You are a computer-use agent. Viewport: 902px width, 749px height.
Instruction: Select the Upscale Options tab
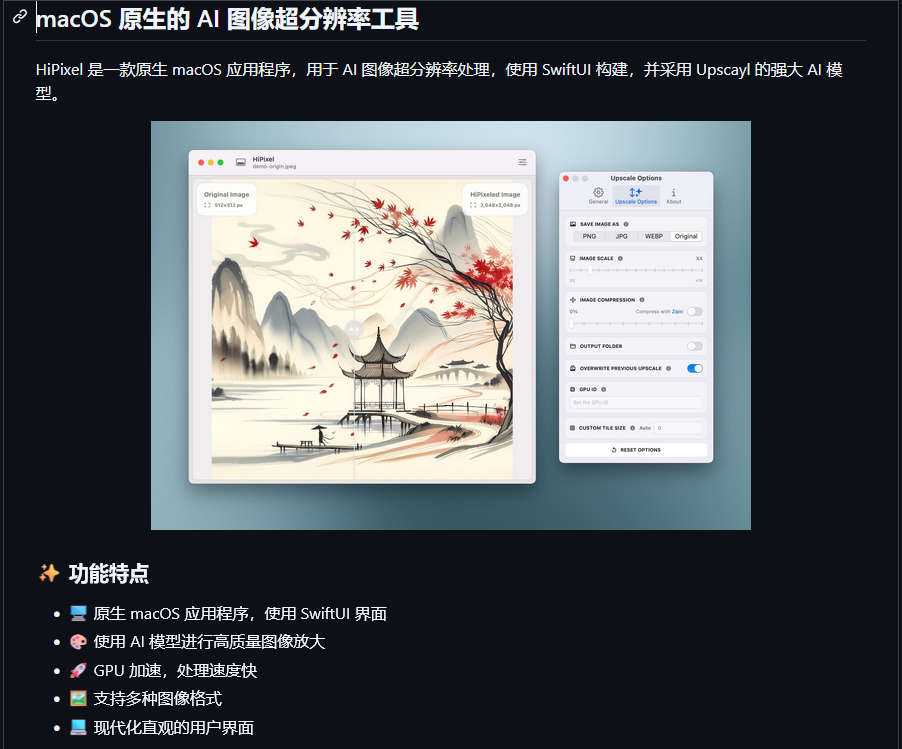pos(636,196)
